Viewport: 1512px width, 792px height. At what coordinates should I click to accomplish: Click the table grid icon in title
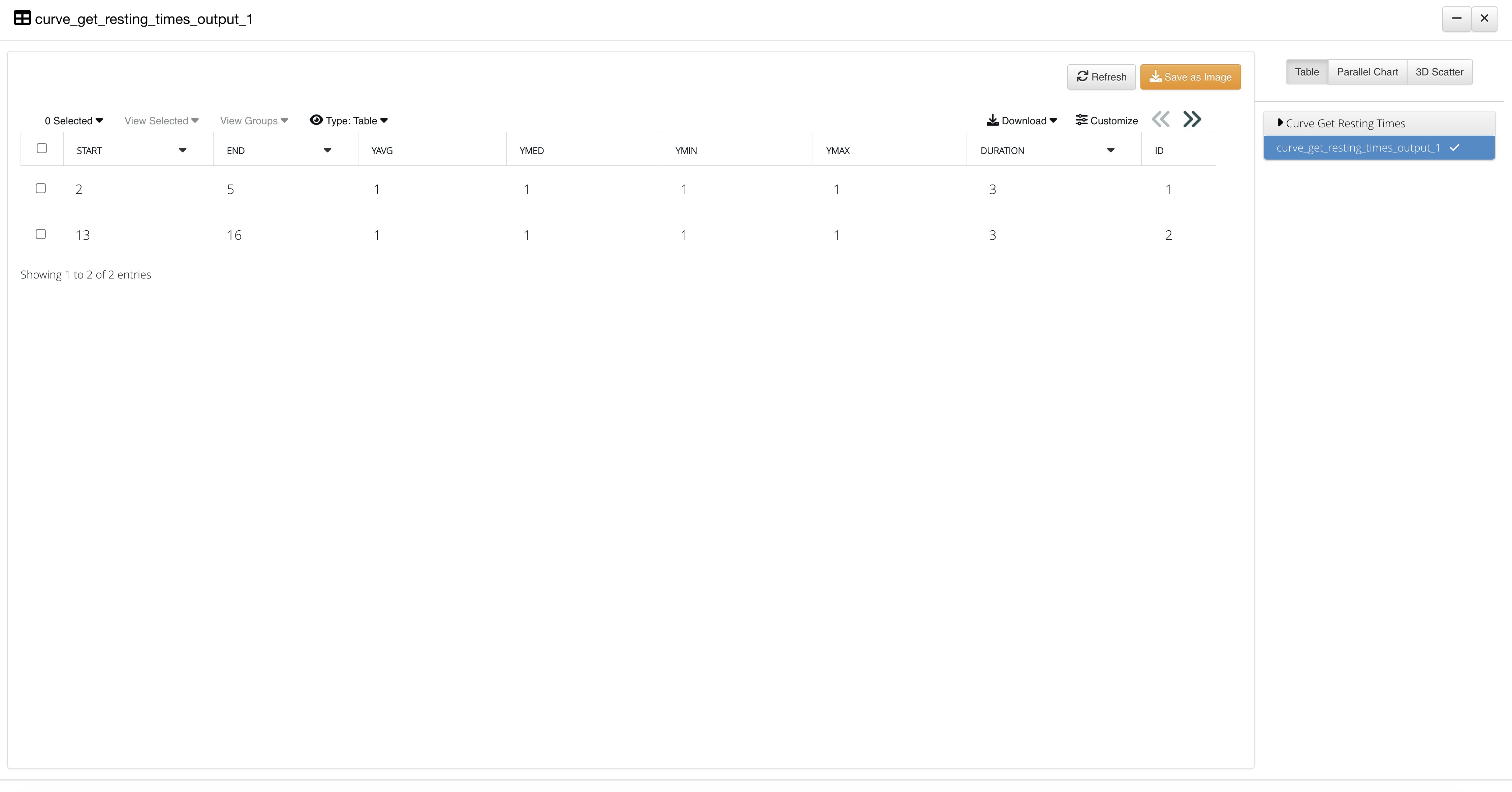click(22, 18)
